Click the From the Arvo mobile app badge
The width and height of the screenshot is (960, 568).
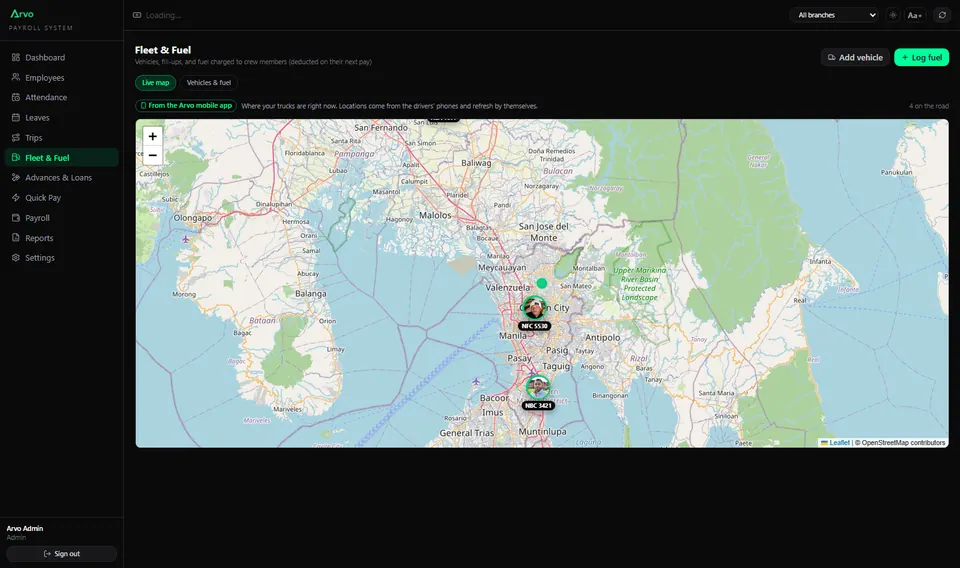pos(186,106)
